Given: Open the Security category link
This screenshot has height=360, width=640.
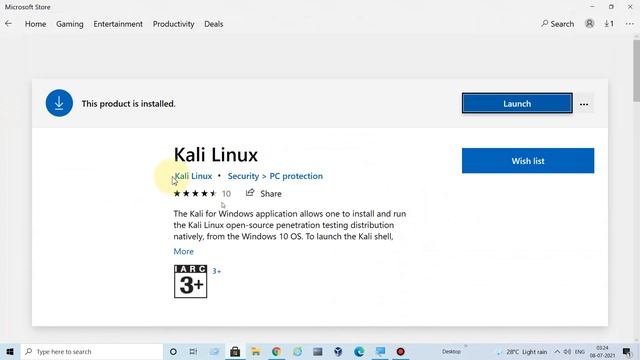Looking at the screenshot, I should (x=243, y=176).
